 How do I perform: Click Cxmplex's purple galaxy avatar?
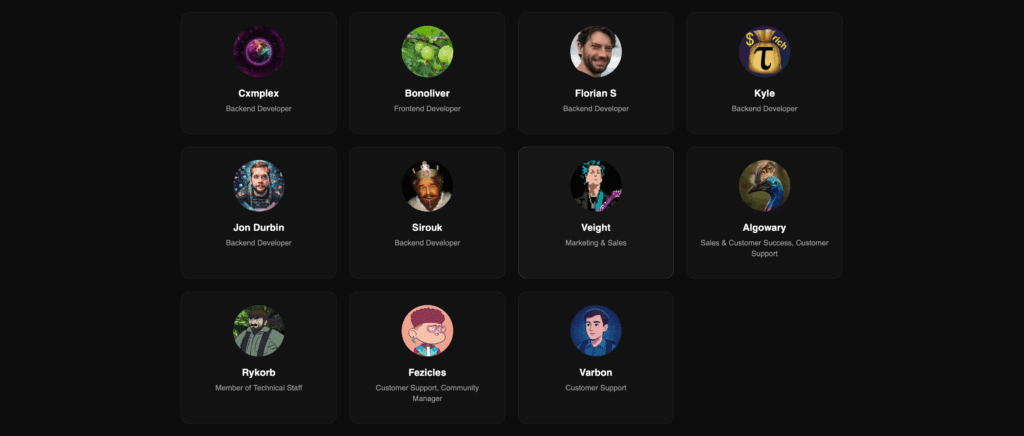coord(259,52)
